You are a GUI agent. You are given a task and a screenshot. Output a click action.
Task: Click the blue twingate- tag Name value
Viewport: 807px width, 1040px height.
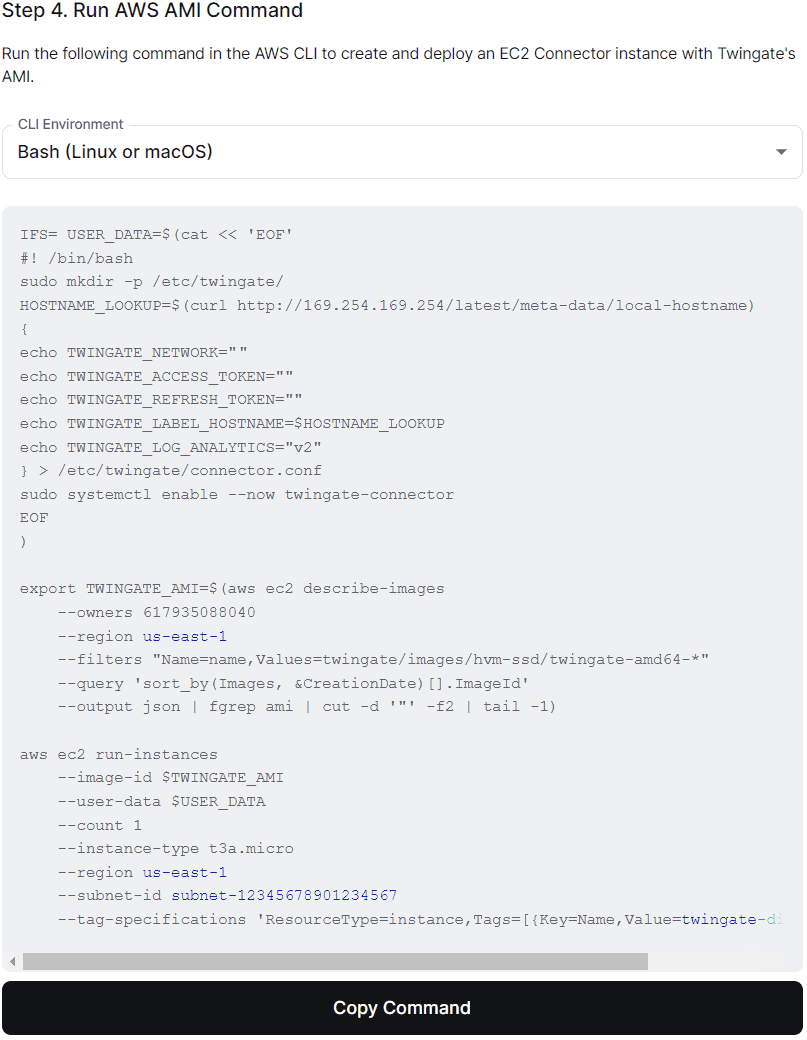[x=730, y=919]
